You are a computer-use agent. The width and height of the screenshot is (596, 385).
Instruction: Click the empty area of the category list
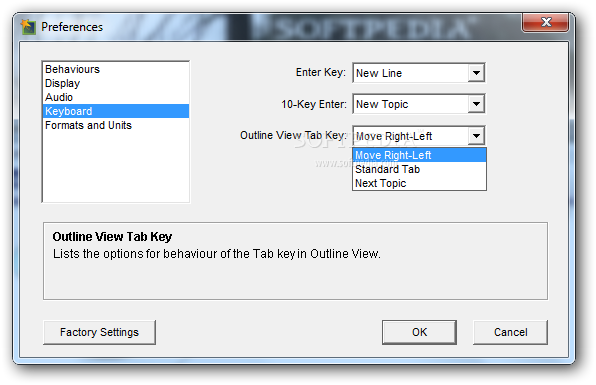[116, 167]
